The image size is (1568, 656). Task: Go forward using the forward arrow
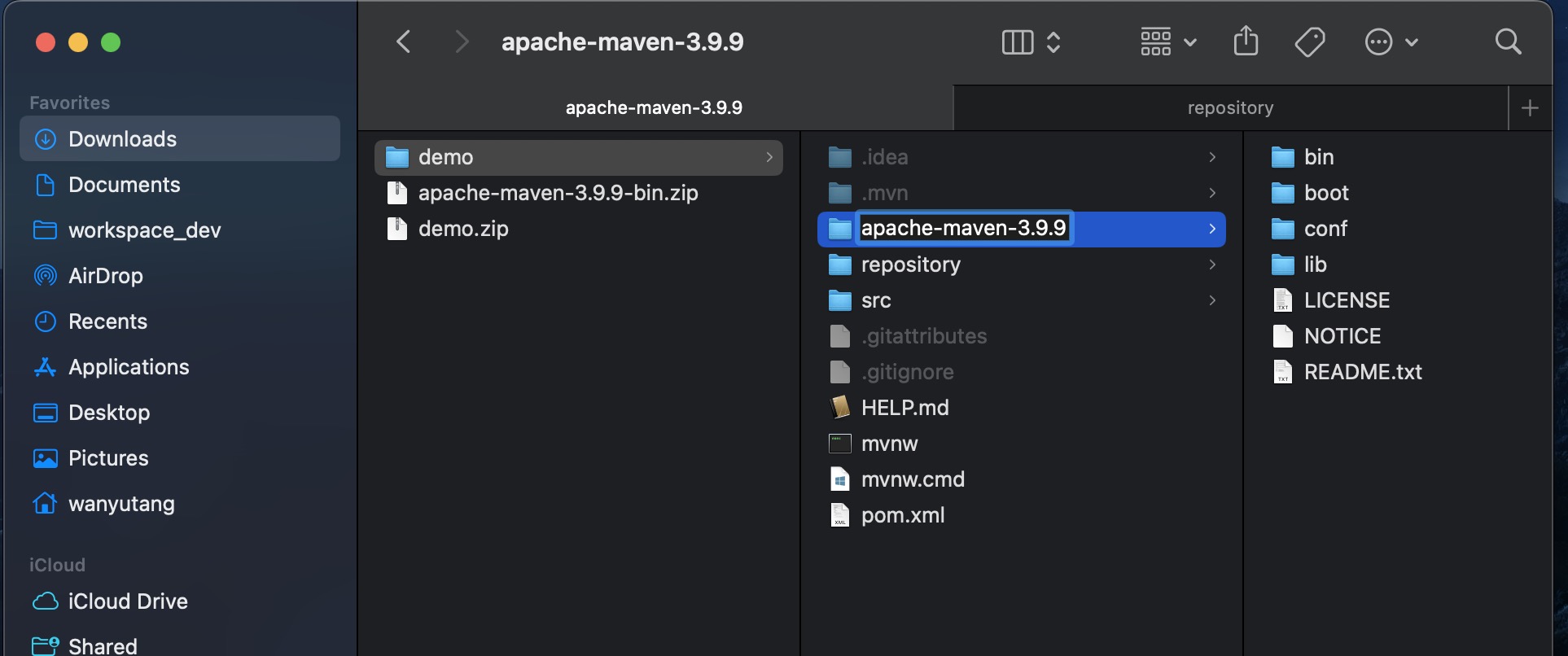pyautogui.click(x=462, y=42)
